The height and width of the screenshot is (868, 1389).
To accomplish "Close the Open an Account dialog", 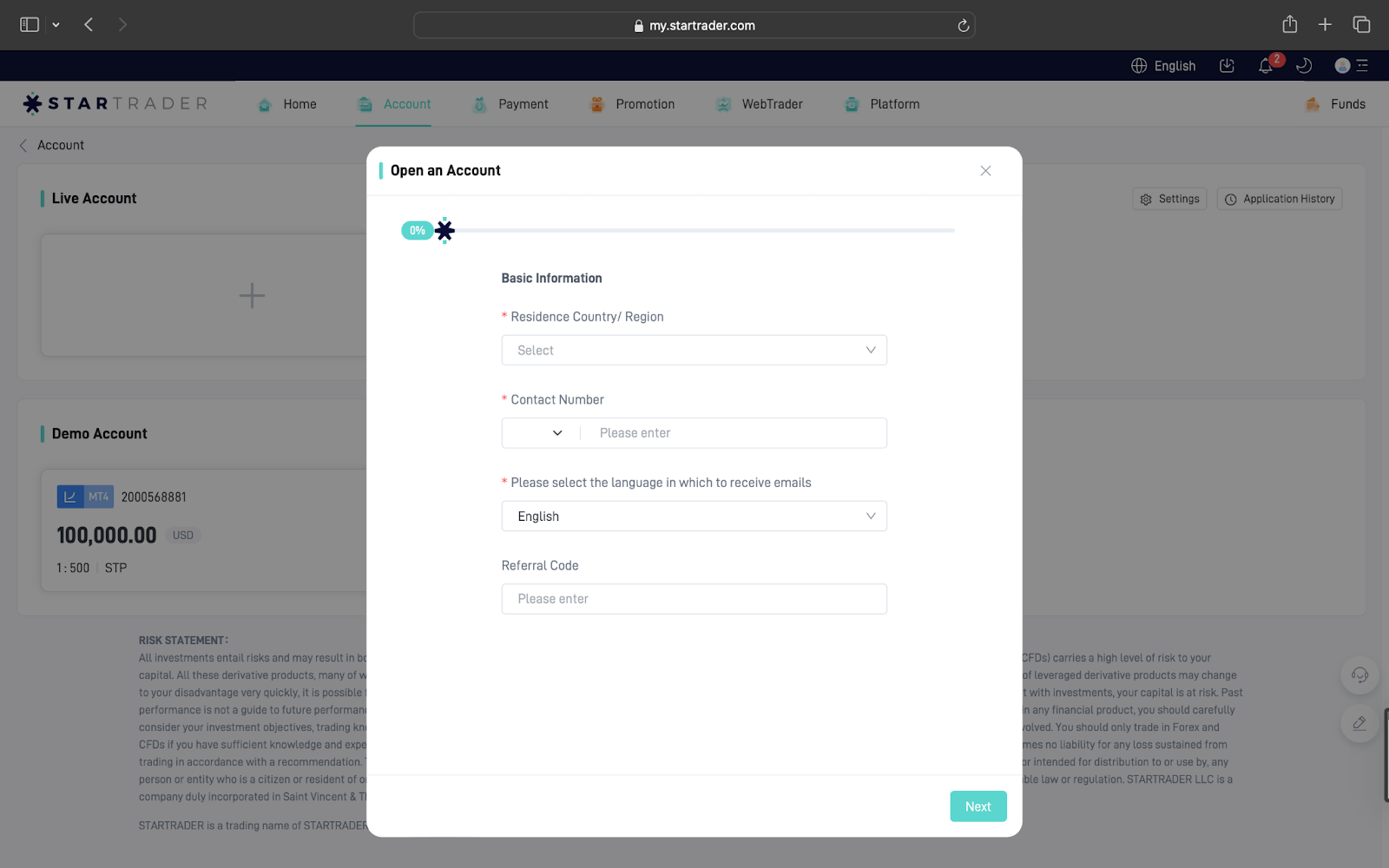I will 985,171.
